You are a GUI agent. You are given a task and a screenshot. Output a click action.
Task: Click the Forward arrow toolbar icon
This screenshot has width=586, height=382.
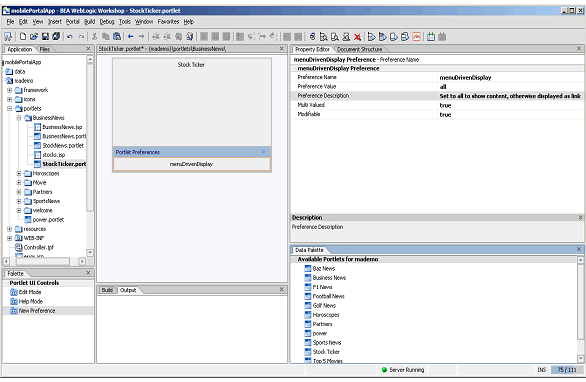(142, 37)
